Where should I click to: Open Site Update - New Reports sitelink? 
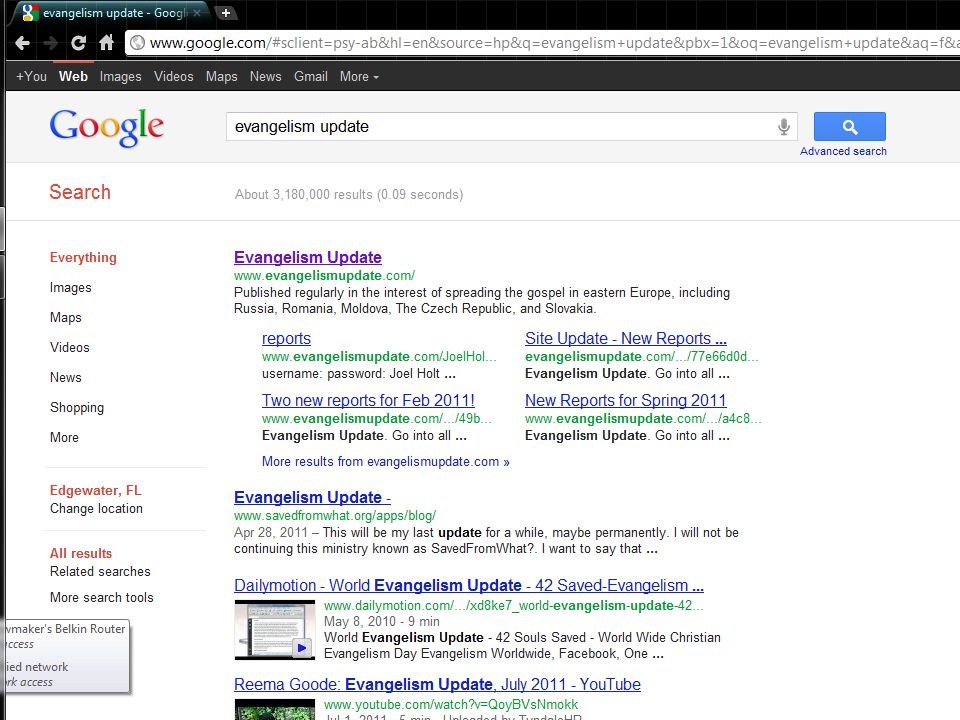[x=626, y=339]
